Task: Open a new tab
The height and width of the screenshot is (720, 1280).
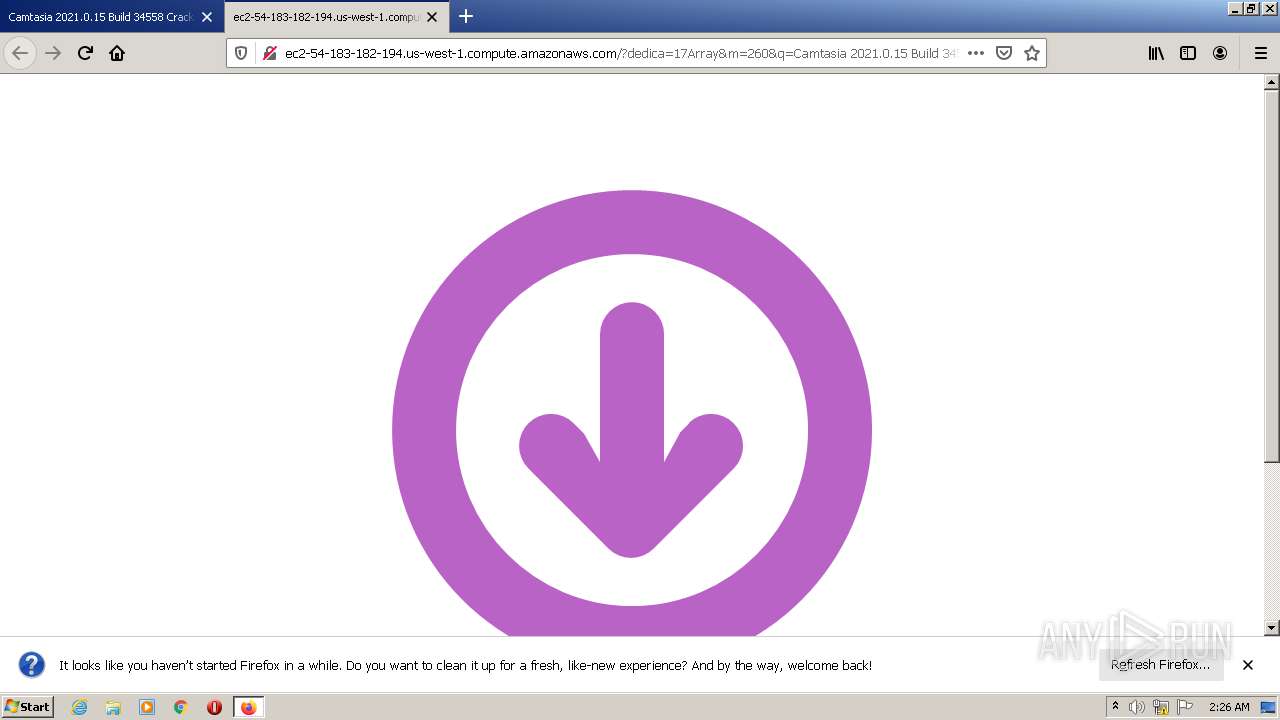Action: point(465,16)
